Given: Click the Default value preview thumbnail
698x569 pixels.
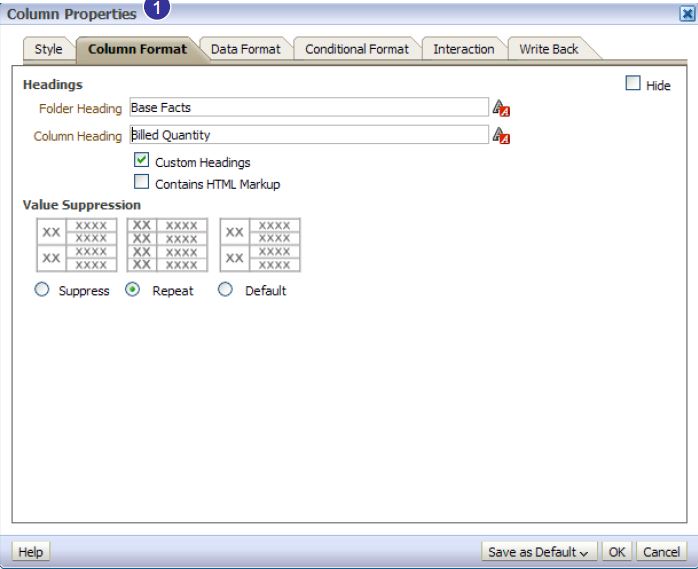Looking at the screenshot, I should pyautogui.click(x=260, y=245).
